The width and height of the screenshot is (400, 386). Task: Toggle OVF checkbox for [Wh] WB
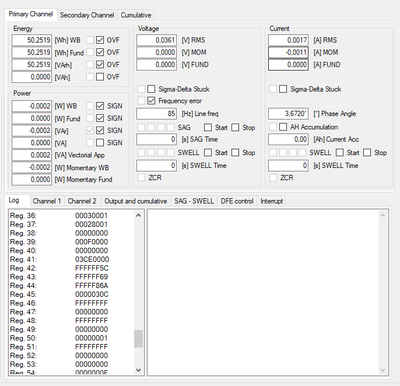pyautogui.click(x=100, y=40)
